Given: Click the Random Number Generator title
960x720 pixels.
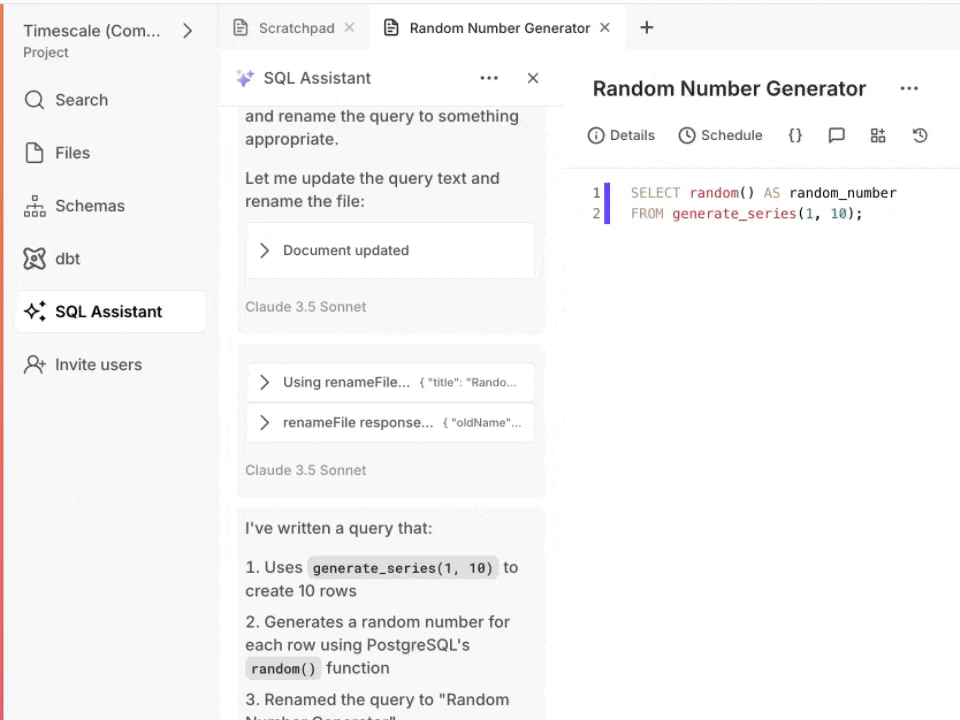Looking at the screenshot, I should pos(729,89).
